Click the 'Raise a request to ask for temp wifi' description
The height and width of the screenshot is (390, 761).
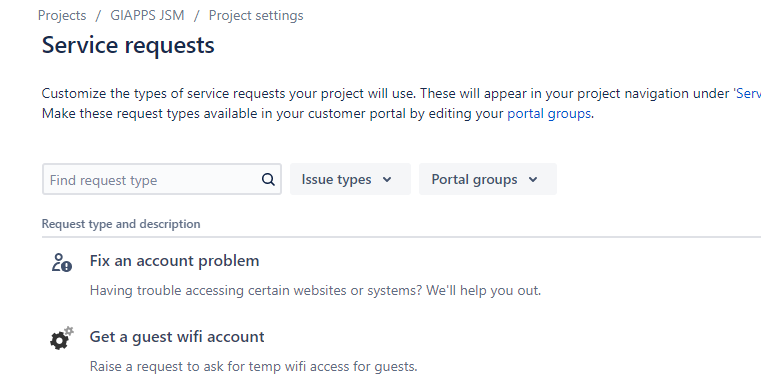(x=253, y=366)
